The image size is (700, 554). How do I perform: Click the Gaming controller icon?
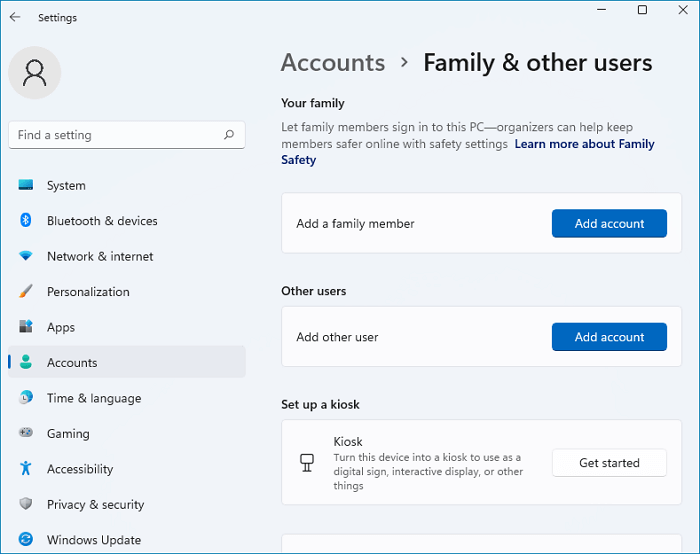(26, 434)
